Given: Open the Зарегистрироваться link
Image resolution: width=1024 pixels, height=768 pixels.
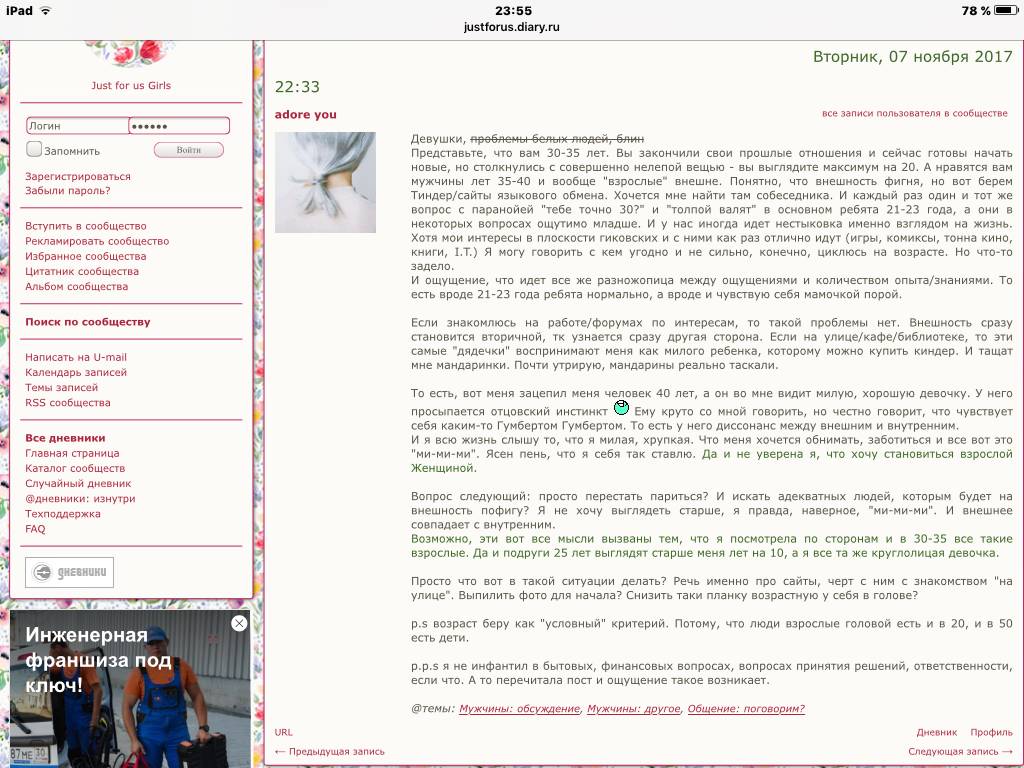Looking at the screenshot, I should [x=78, y=176].
